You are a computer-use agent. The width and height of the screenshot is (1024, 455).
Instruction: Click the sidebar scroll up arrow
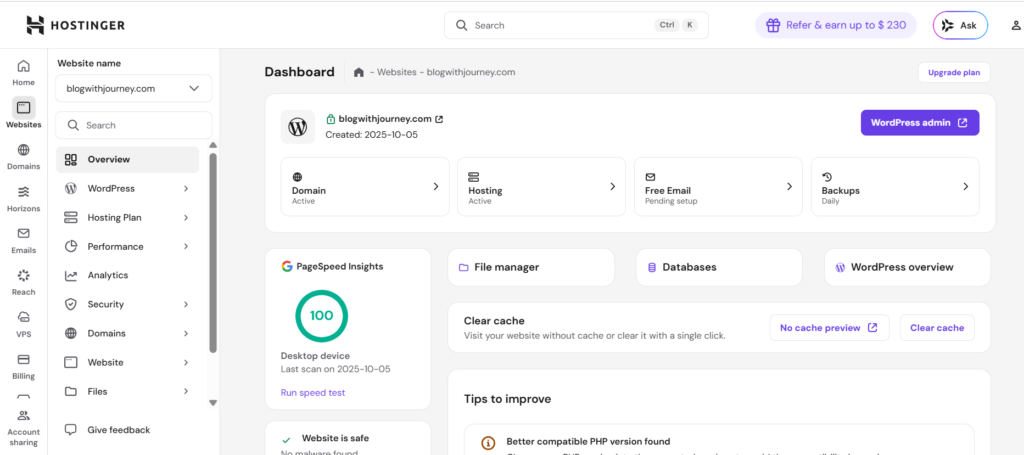pos(213,145)
